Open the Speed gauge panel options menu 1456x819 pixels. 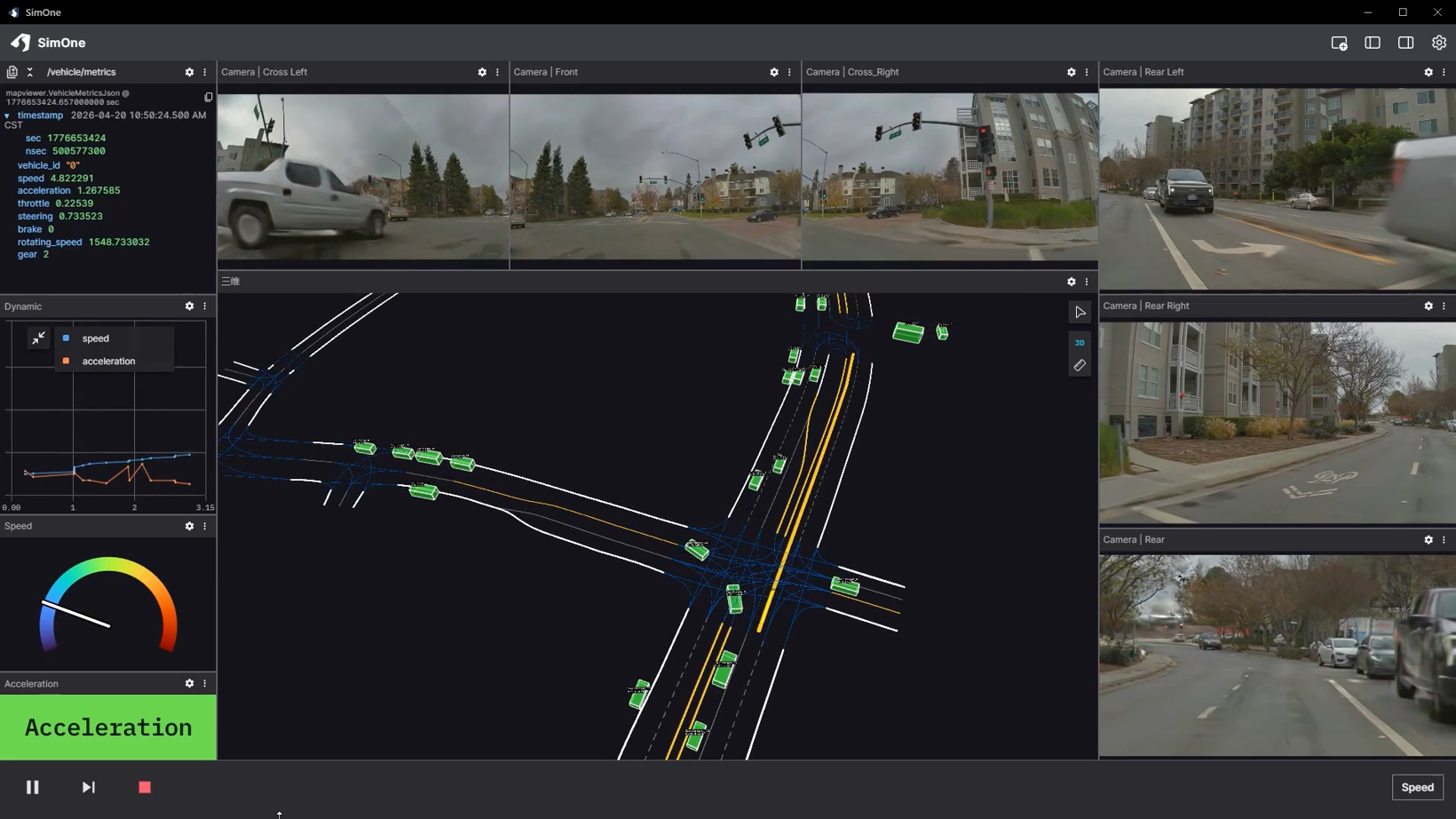point(205,526)
